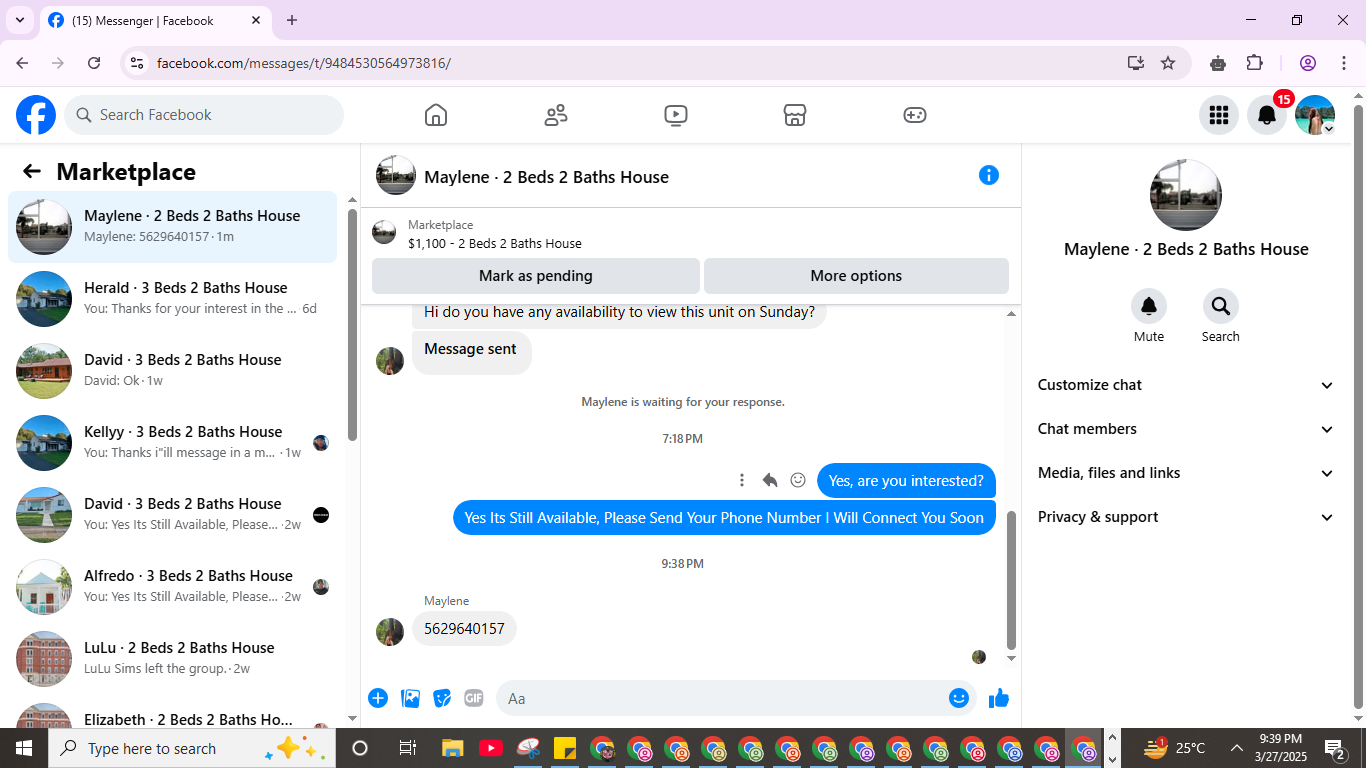
Task: Open the Maylene · 2 Beds 2 Baths House chat
Action: coord(172,227)
